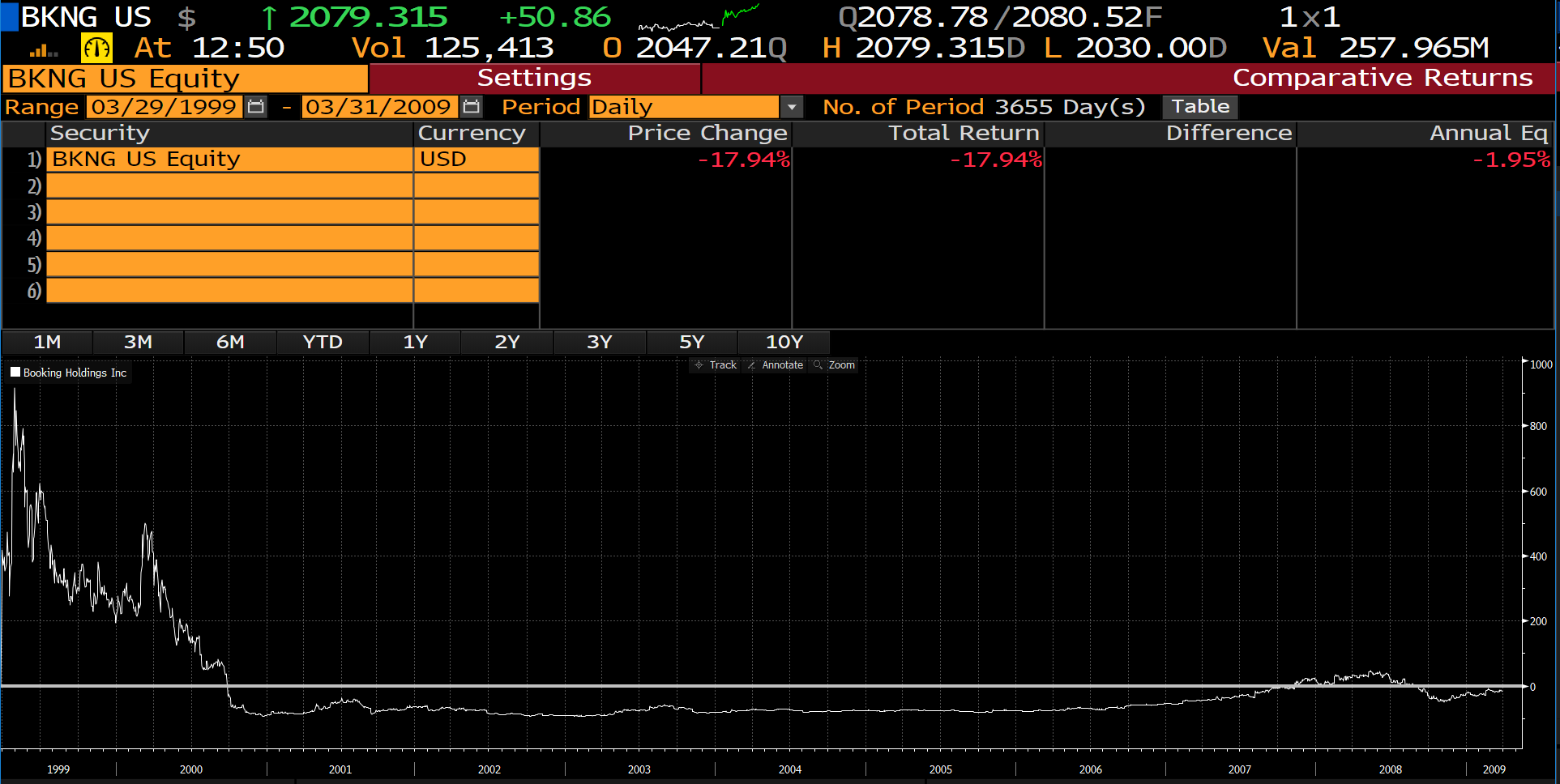Select the 10Y range tab

(x=784, y=342)
